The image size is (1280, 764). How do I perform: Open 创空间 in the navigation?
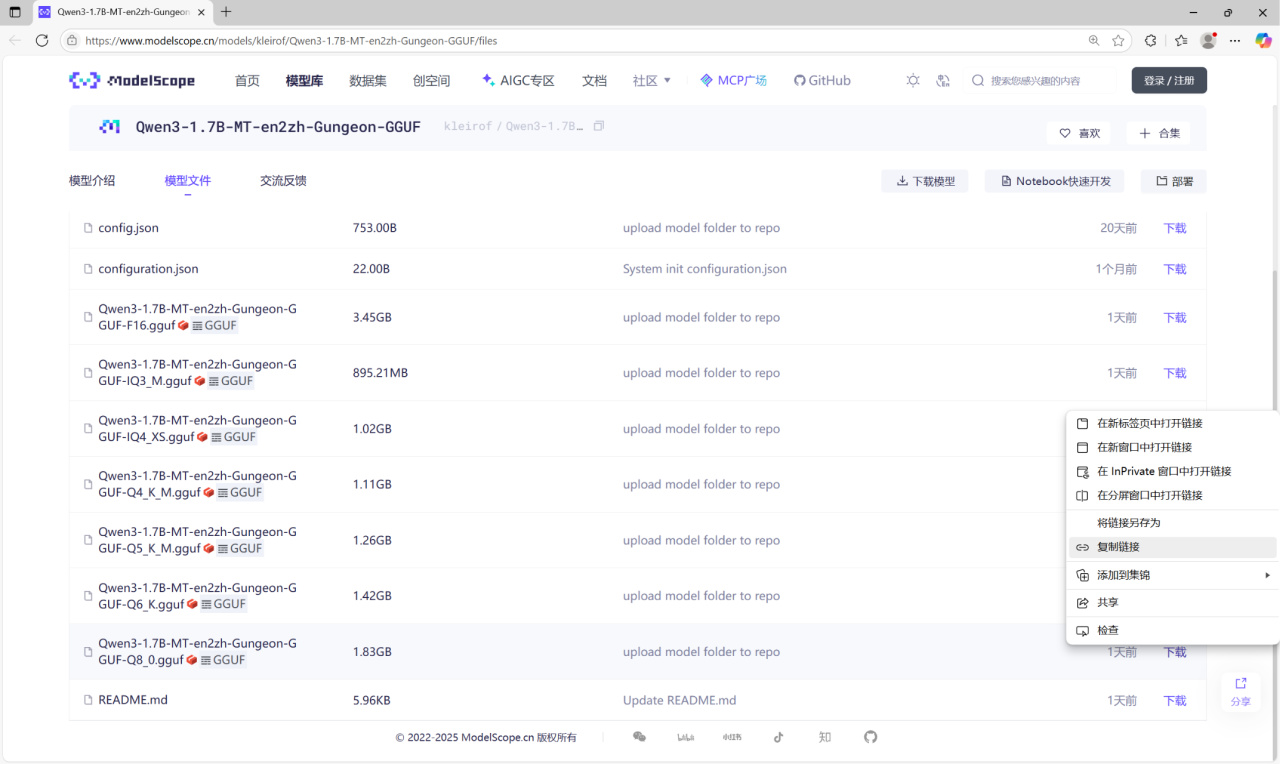[432, 81]
